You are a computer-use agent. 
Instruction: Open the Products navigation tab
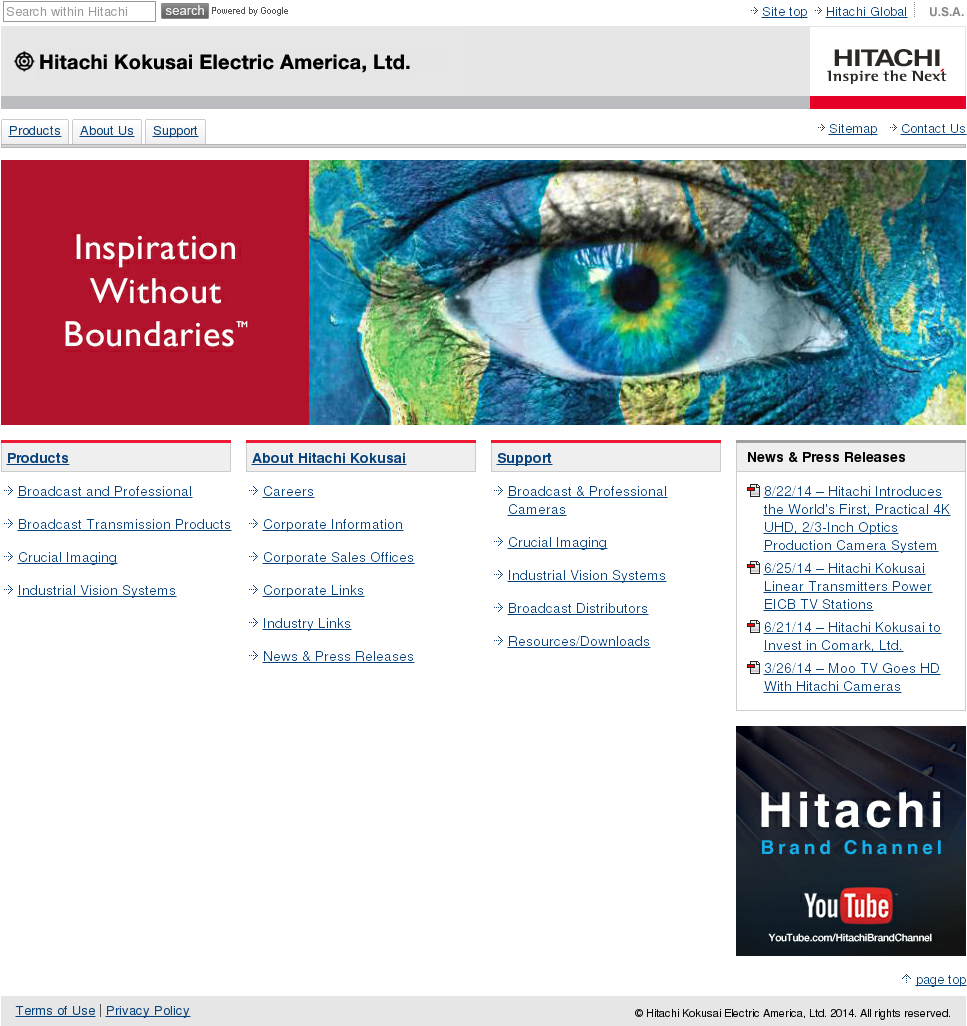[35, 131]
